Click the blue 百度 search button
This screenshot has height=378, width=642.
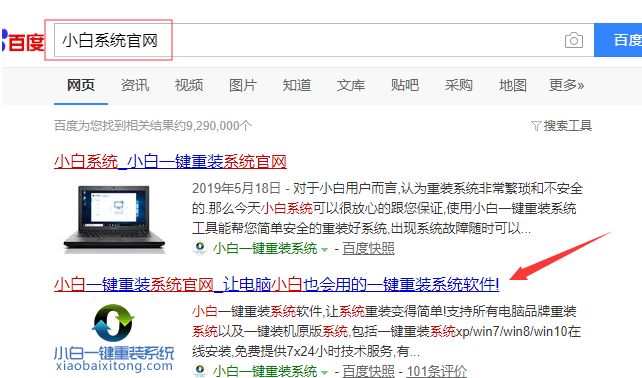point(618,40)
